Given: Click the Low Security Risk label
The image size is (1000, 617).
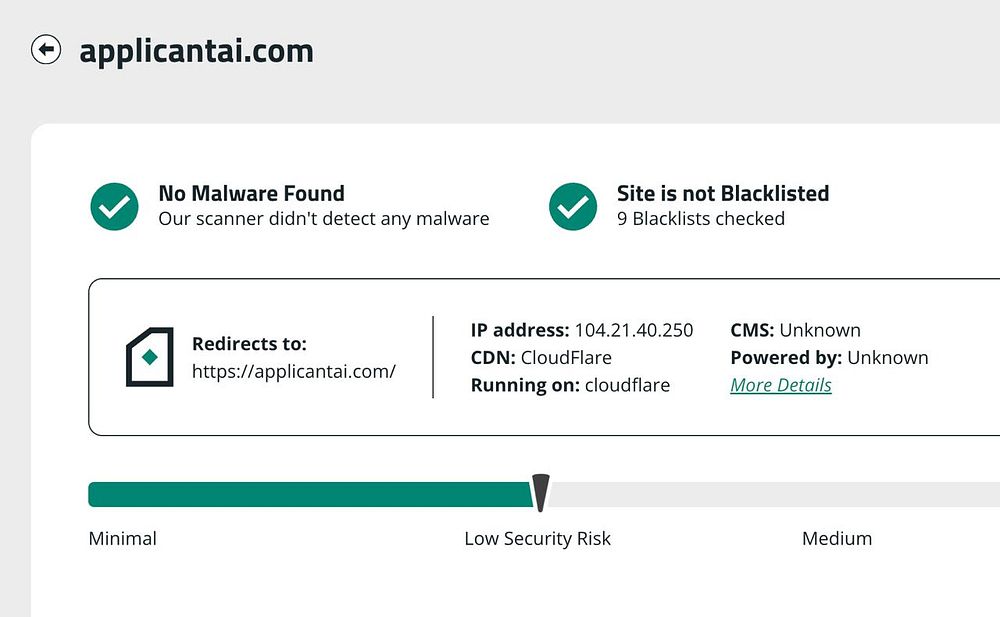Looking at the screenshot, I should click(x=537, y=538).
